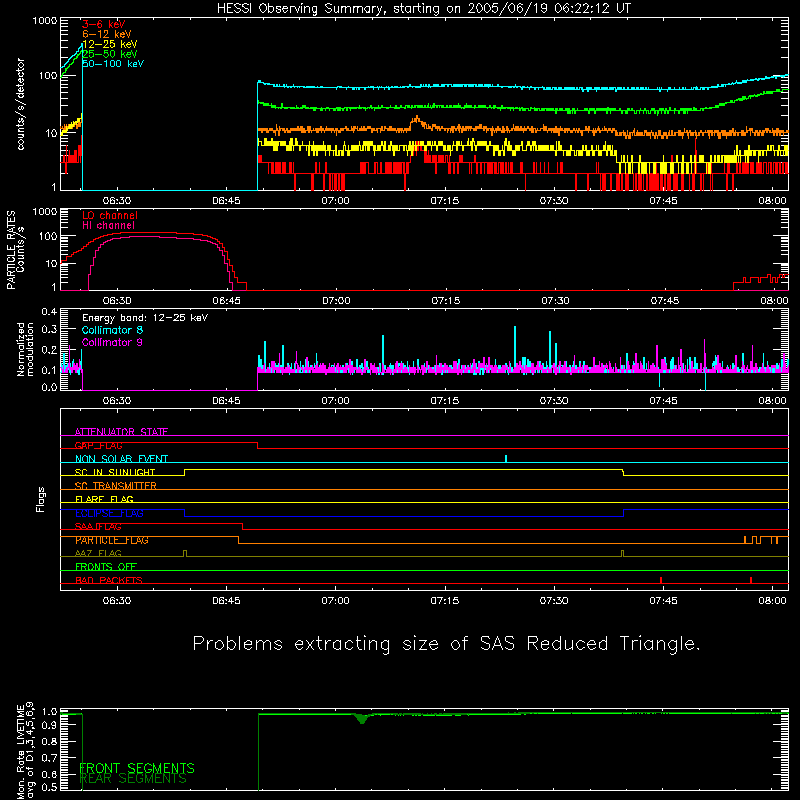This screenshot has height=800, width=800.
Task: Click the 1000 value on counts/s/detector axis
Action: tap(45, 21)
